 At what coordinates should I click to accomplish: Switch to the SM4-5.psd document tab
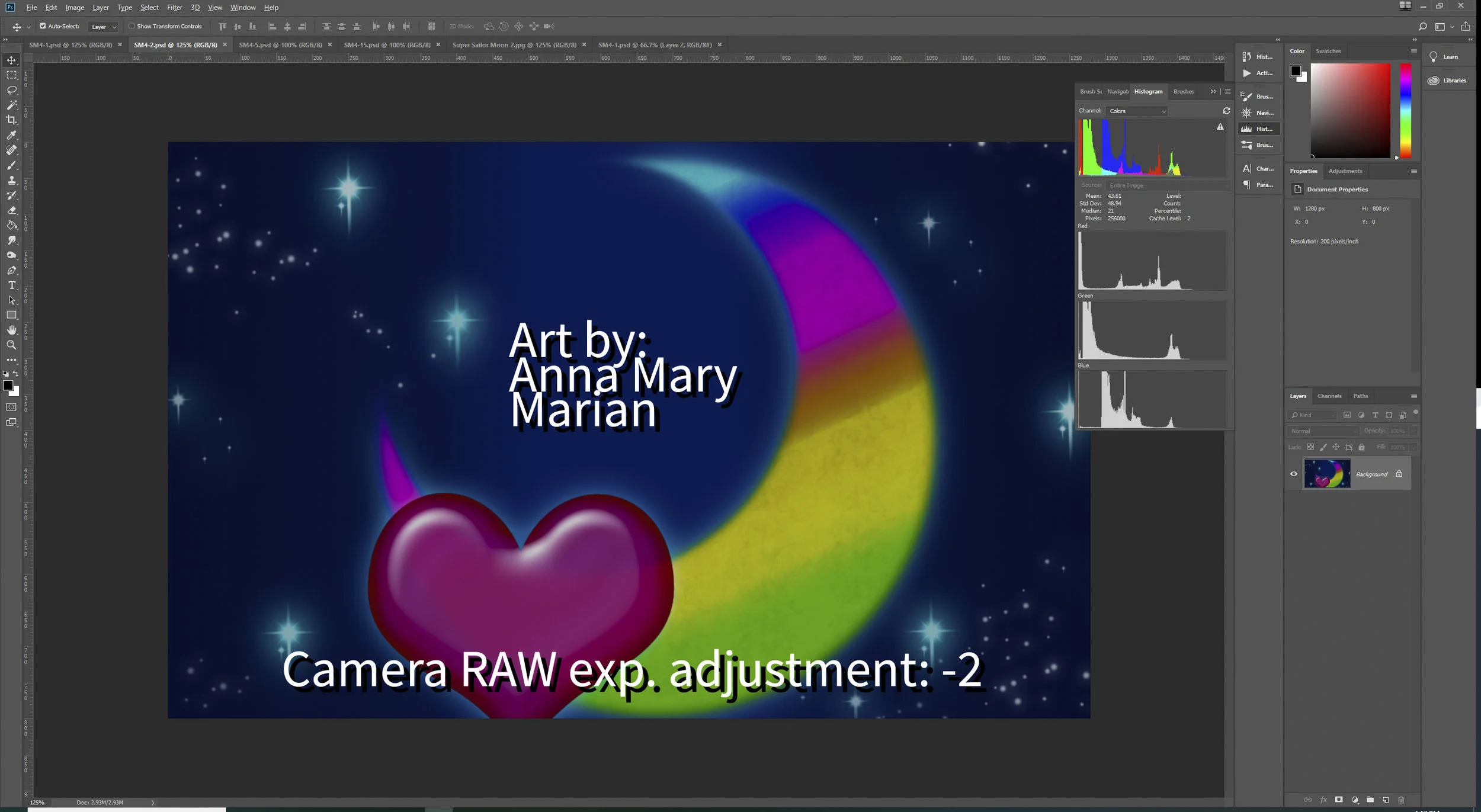coord(280,45)
